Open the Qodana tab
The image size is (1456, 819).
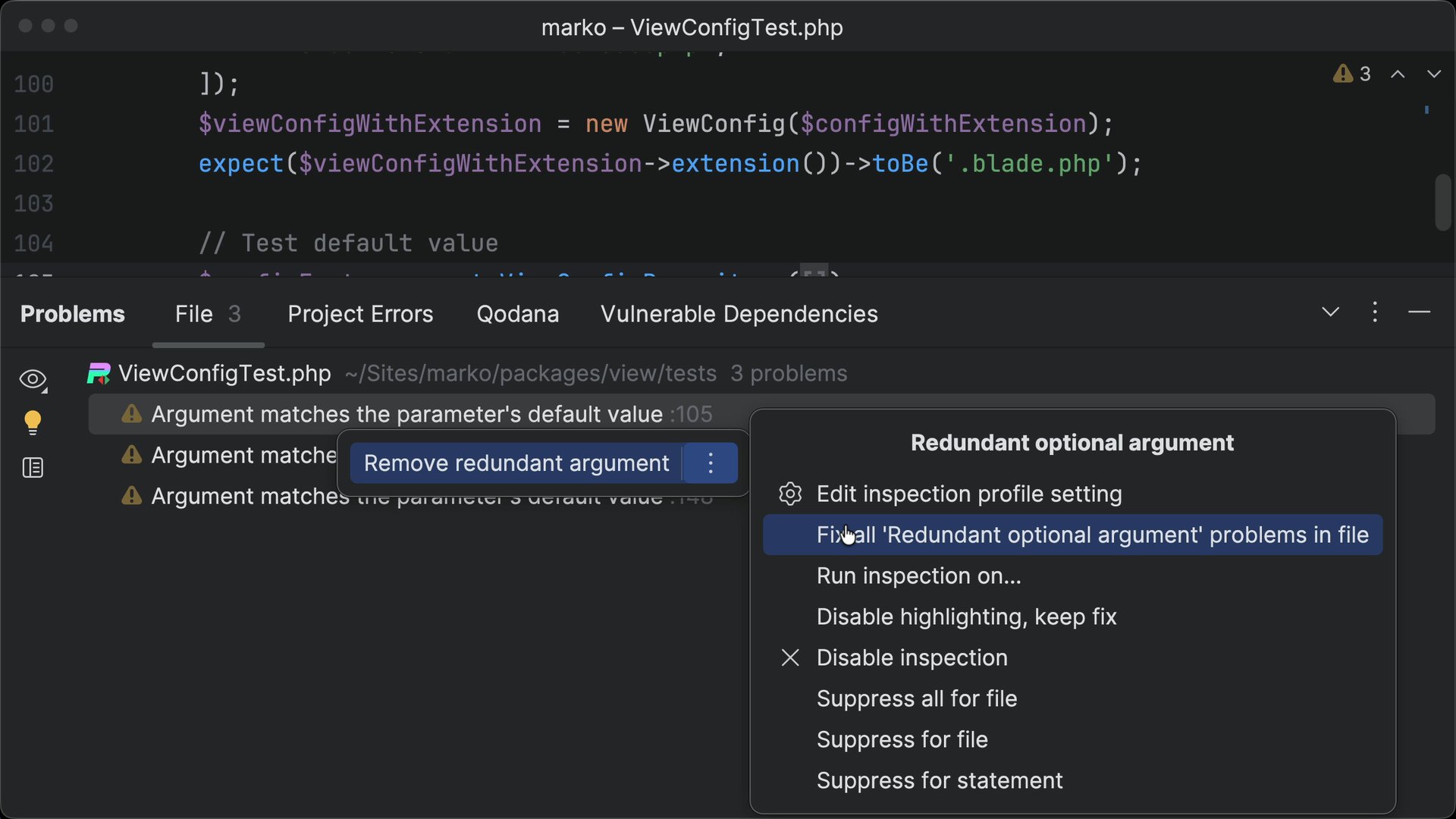[517, 314]
